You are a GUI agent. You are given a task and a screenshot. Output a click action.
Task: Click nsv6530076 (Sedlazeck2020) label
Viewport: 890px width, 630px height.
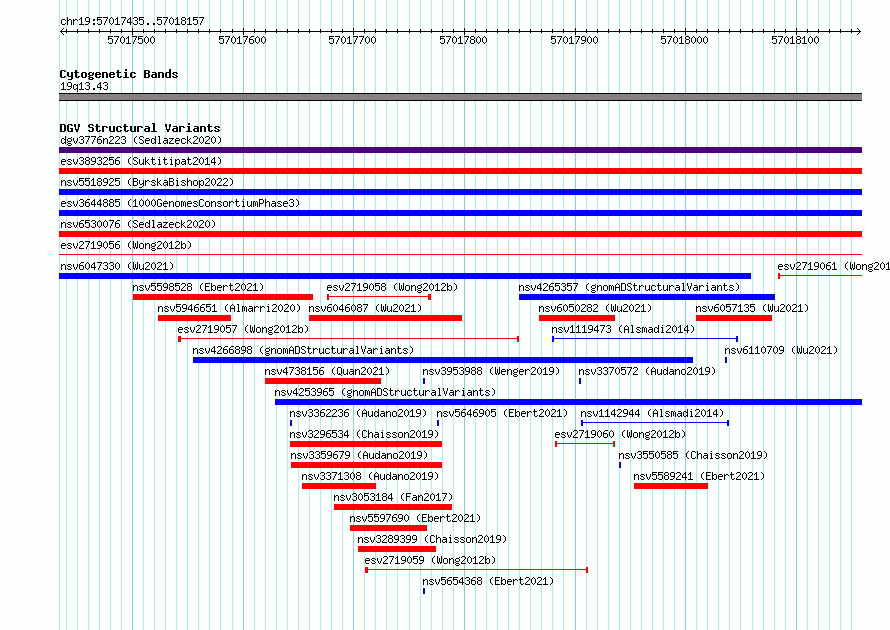click(138, 224)
